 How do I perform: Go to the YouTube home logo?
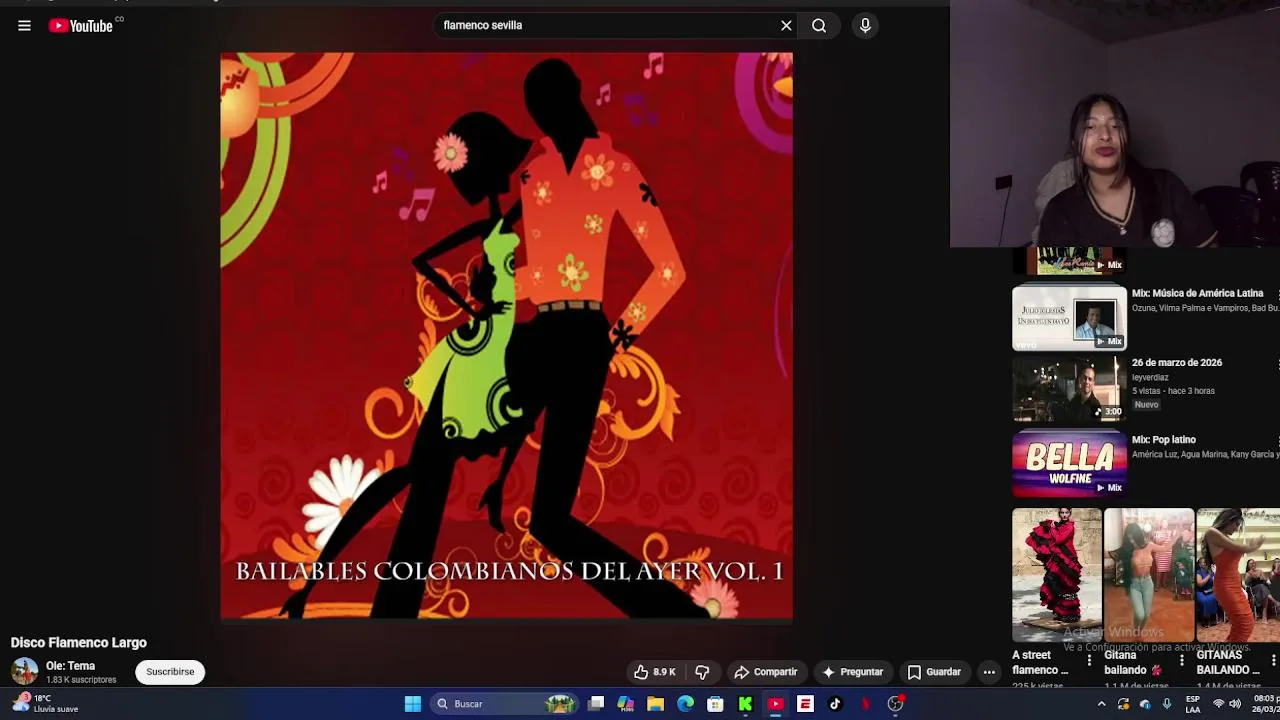81,26
